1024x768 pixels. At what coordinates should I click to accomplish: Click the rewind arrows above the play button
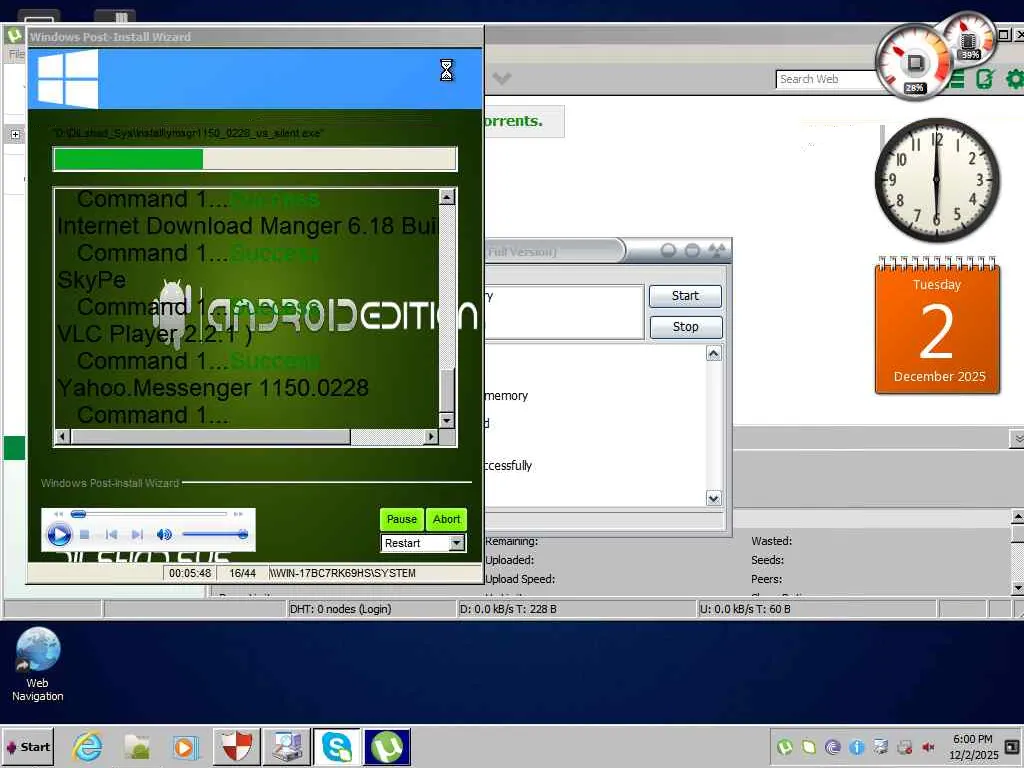(x=58, y=514)
